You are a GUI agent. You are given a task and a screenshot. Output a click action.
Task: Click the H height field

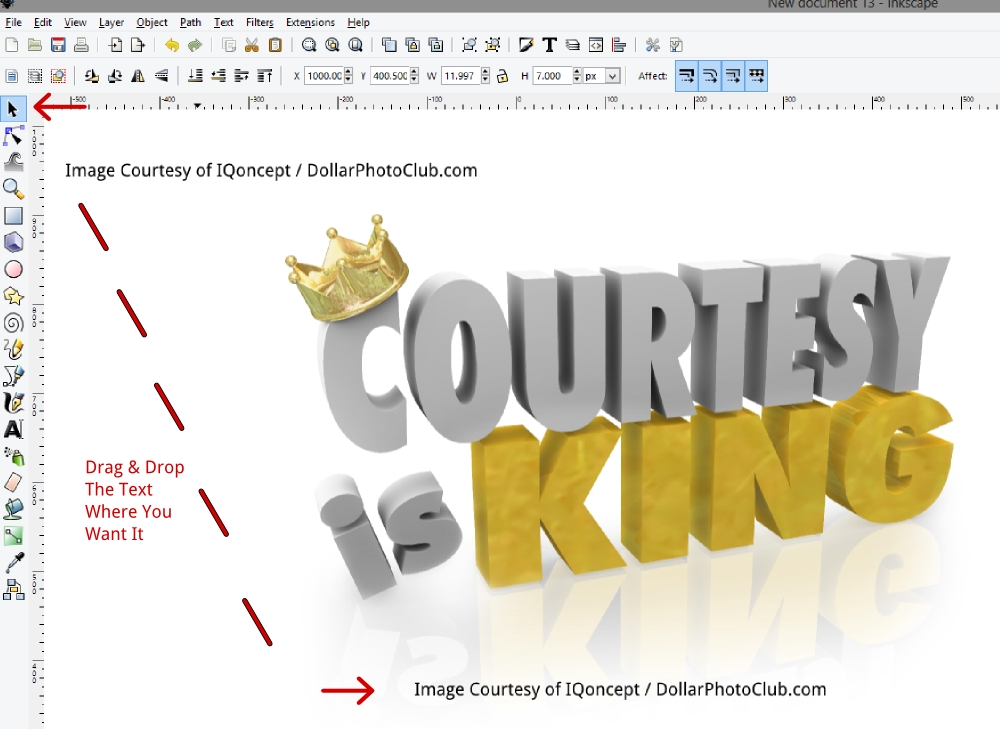point(553,77)
